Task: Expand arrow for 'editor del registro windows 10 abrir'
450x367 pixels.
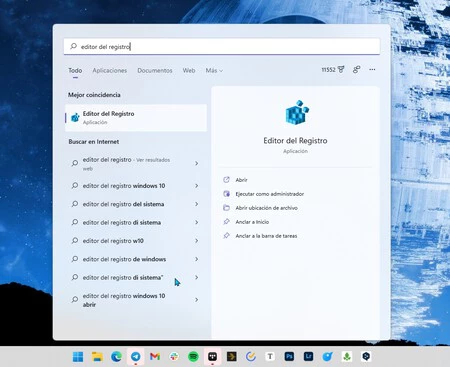Action: 197,300
